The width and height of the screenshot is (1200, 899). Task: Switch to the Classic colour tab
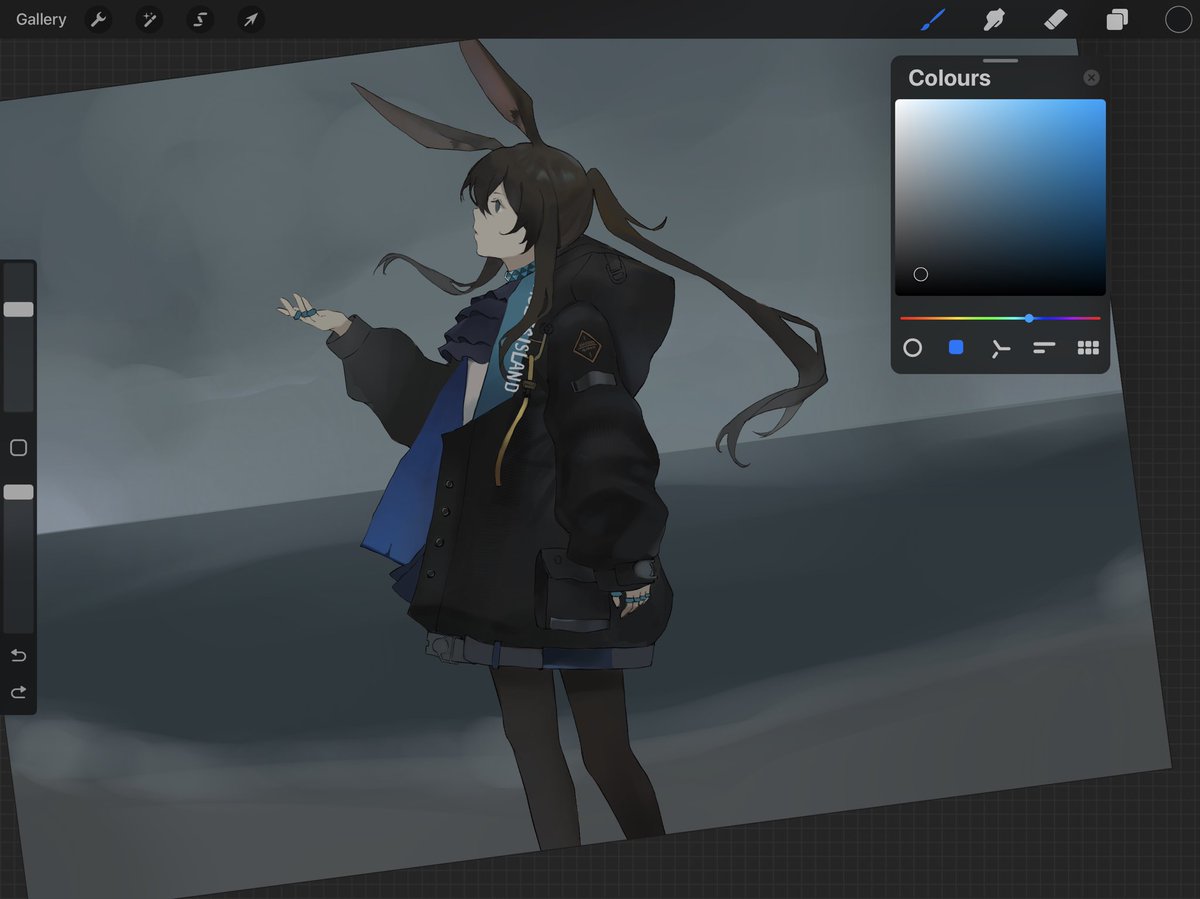click(x=956, y=347)
